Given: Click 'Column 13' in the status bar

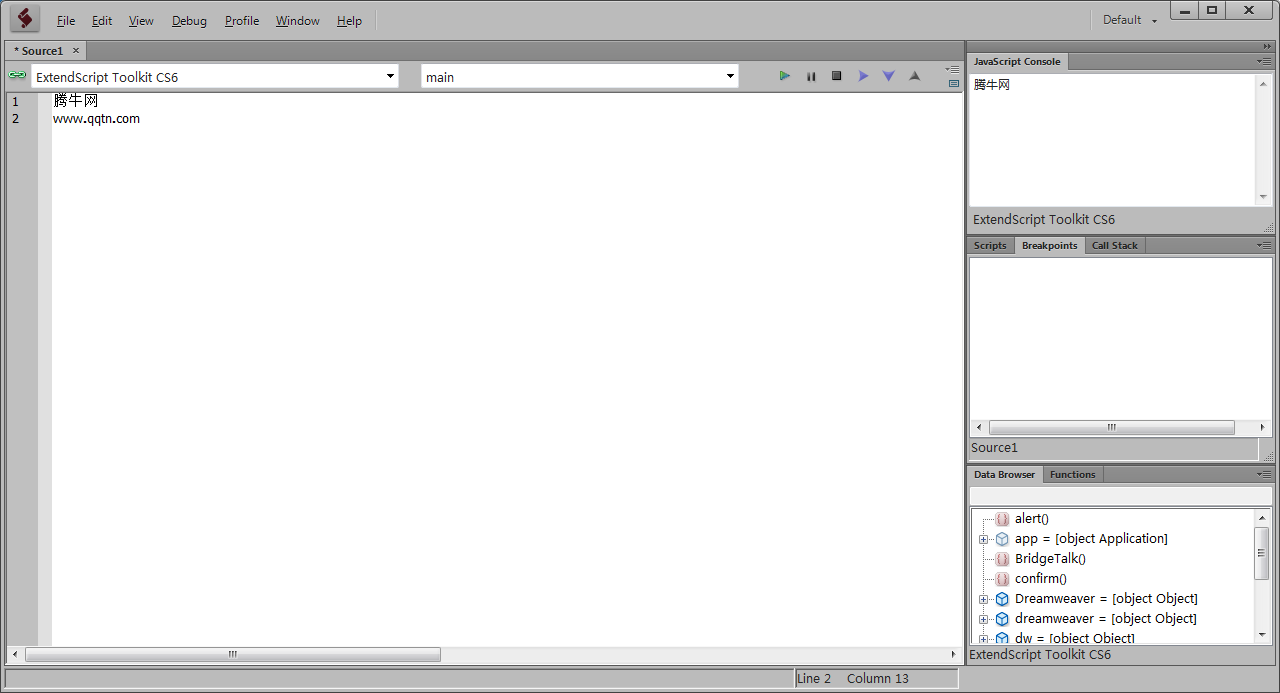Looking at the screenshot, I should (878, 678).
